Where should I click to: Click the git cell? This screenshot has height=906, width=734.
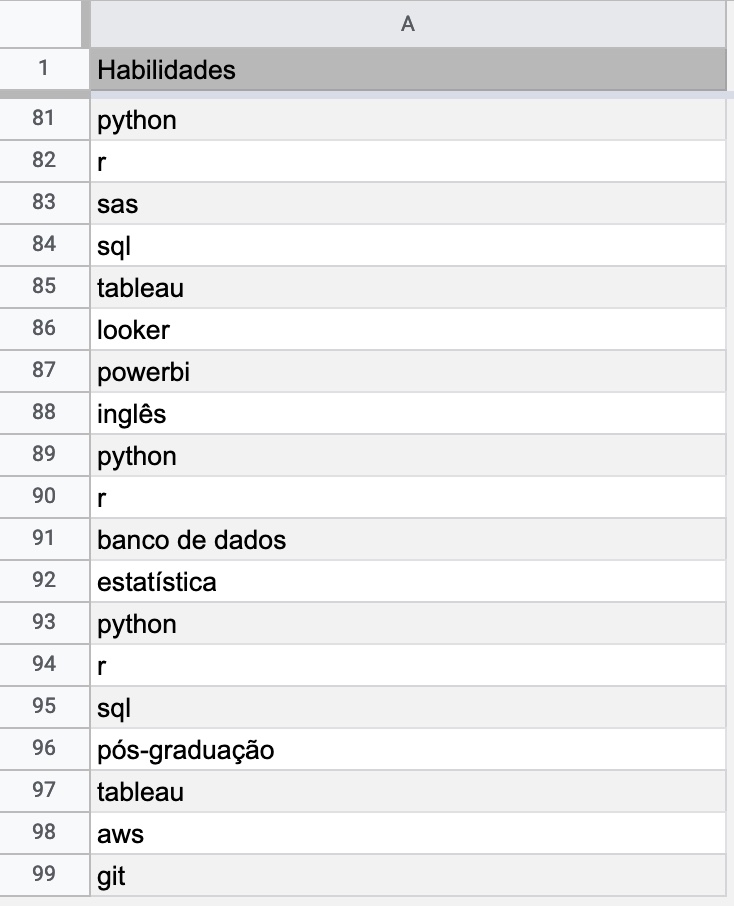[408, 875]
